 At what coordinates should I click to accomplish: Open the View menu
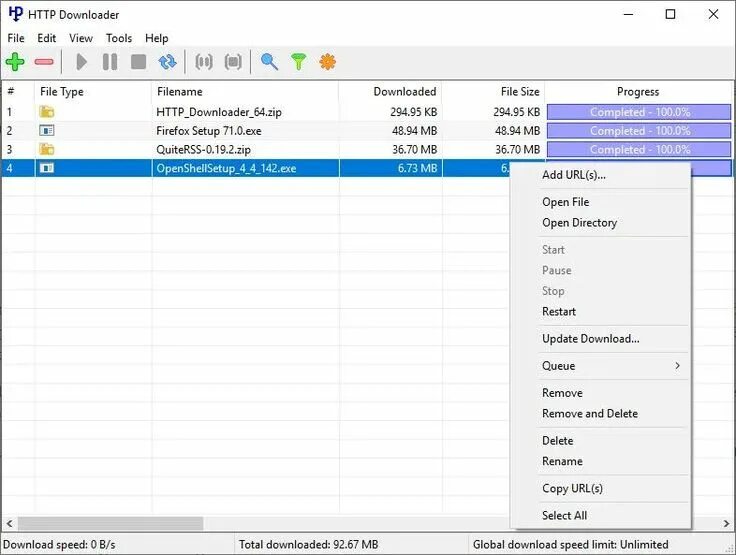81,38
